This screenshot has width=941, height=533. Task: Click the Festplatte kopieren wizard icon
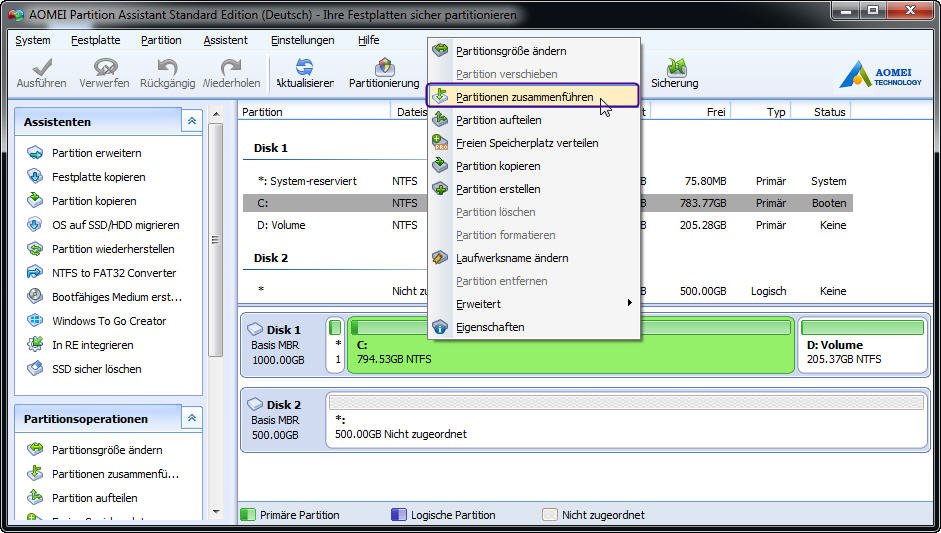(x=35, y=176)
